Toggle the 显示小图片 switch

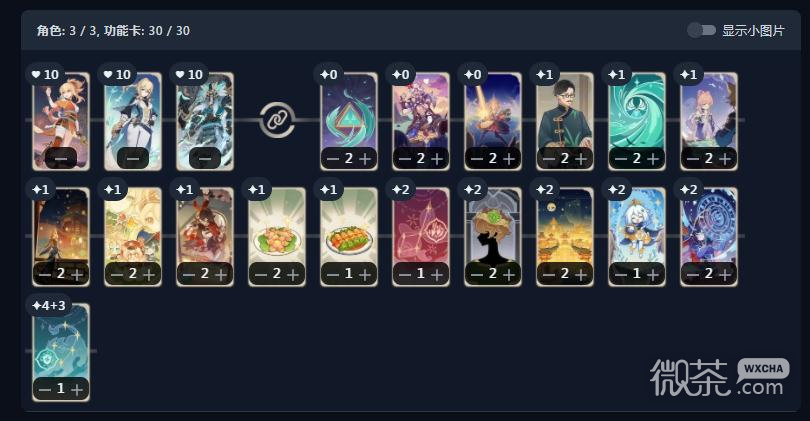coord(701,30)
